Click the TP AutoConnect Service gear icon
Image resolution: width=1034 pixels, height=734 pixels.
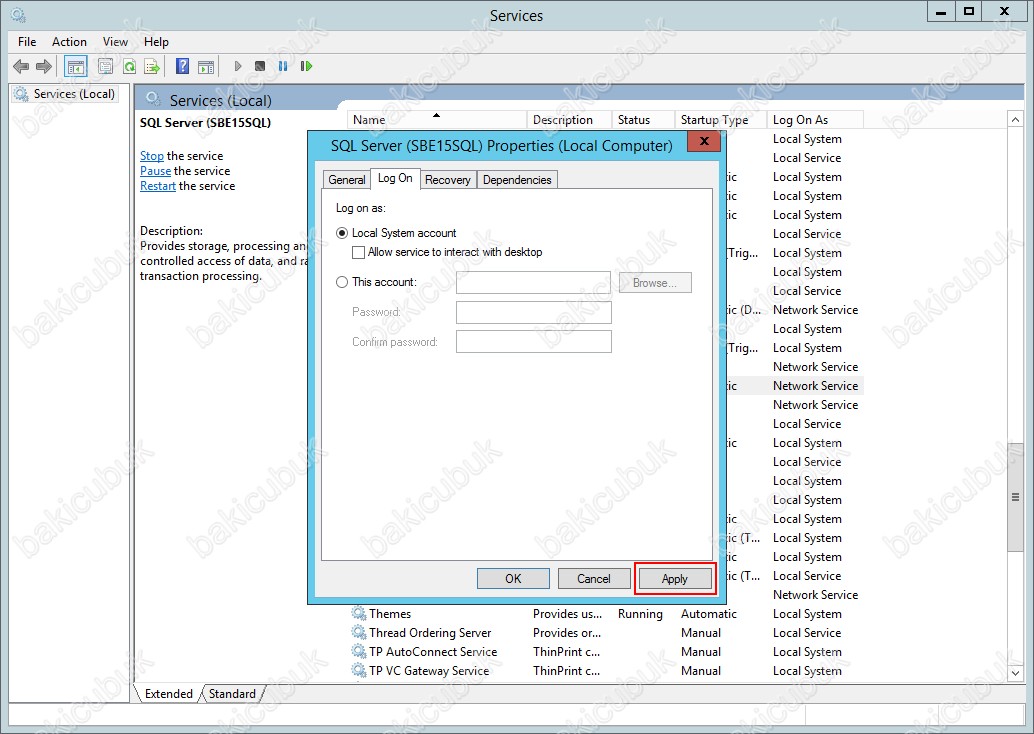[359, 652]
